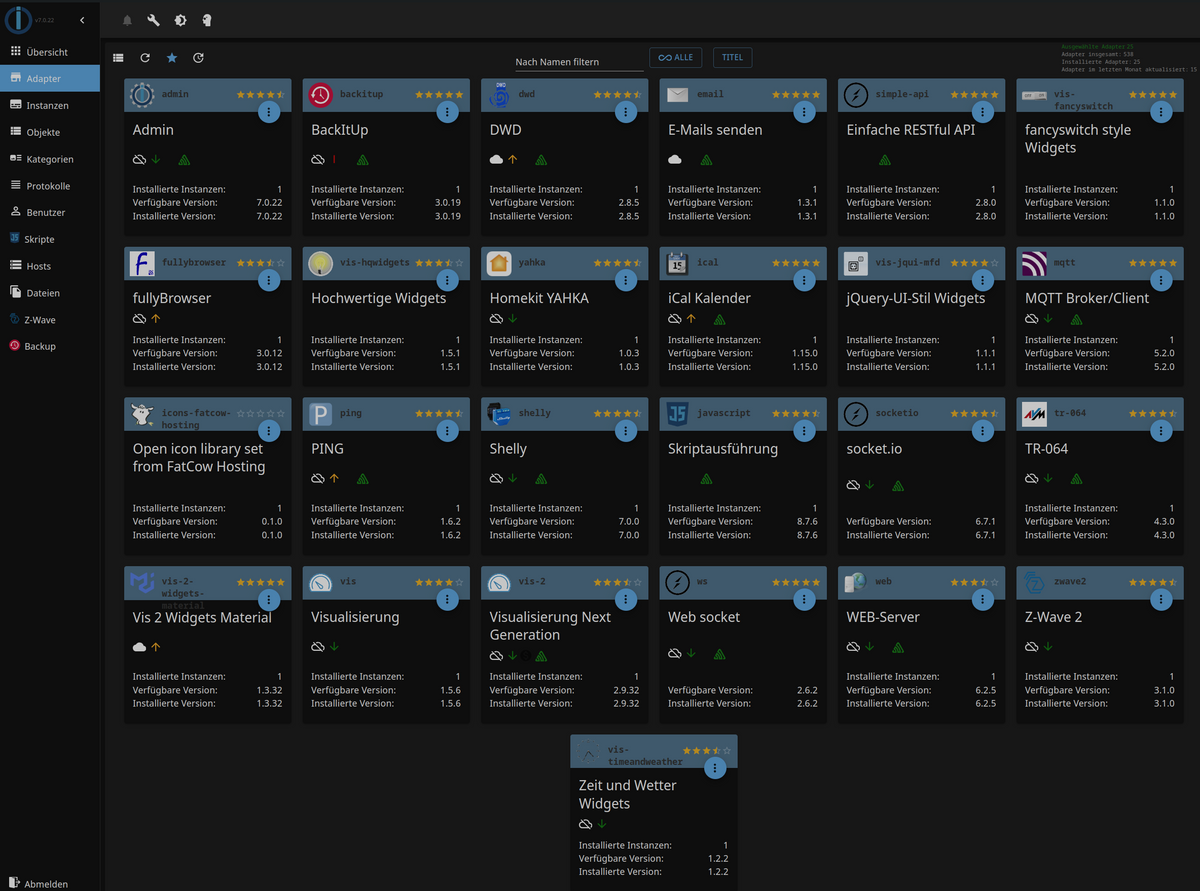The width and height of the screenshot is (1200, 891).
Task: Open the shelly card's three-dot menu
Action: pyautogui.click(x=626, y=431)
